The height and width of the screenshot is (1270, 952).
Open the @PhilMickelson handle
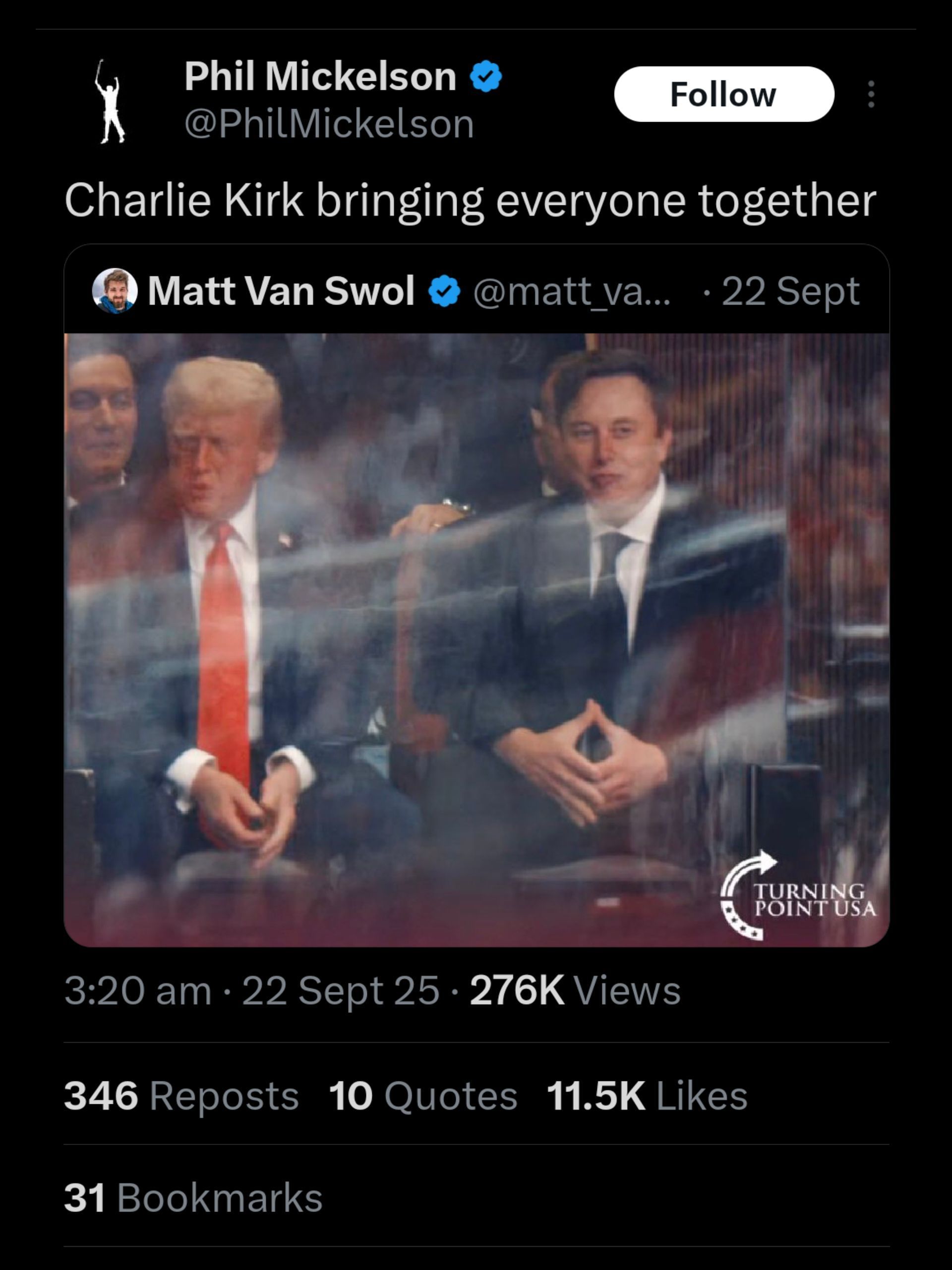pyautogui.click(x=329, y=124)
